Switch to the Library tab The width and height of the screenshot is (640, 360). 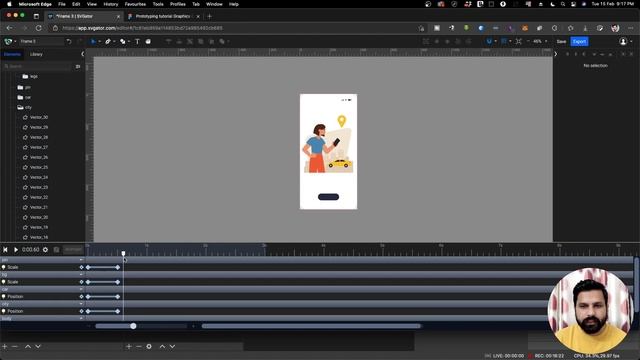36,54
